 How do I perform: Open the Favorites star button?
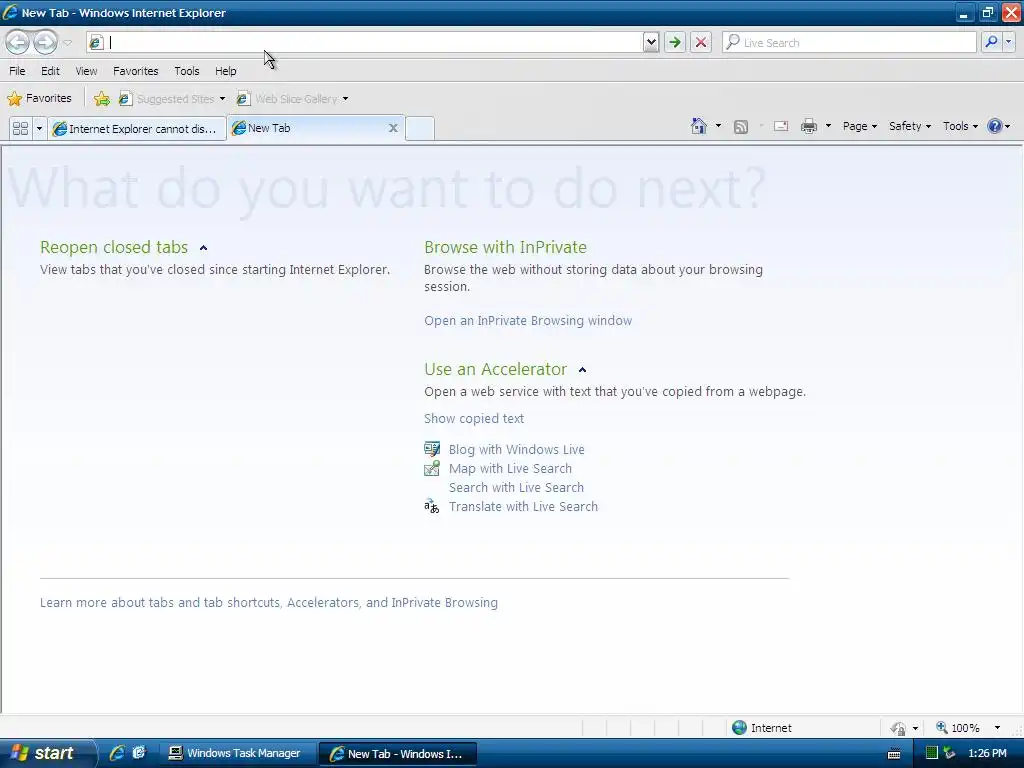(x=39, y=99)
